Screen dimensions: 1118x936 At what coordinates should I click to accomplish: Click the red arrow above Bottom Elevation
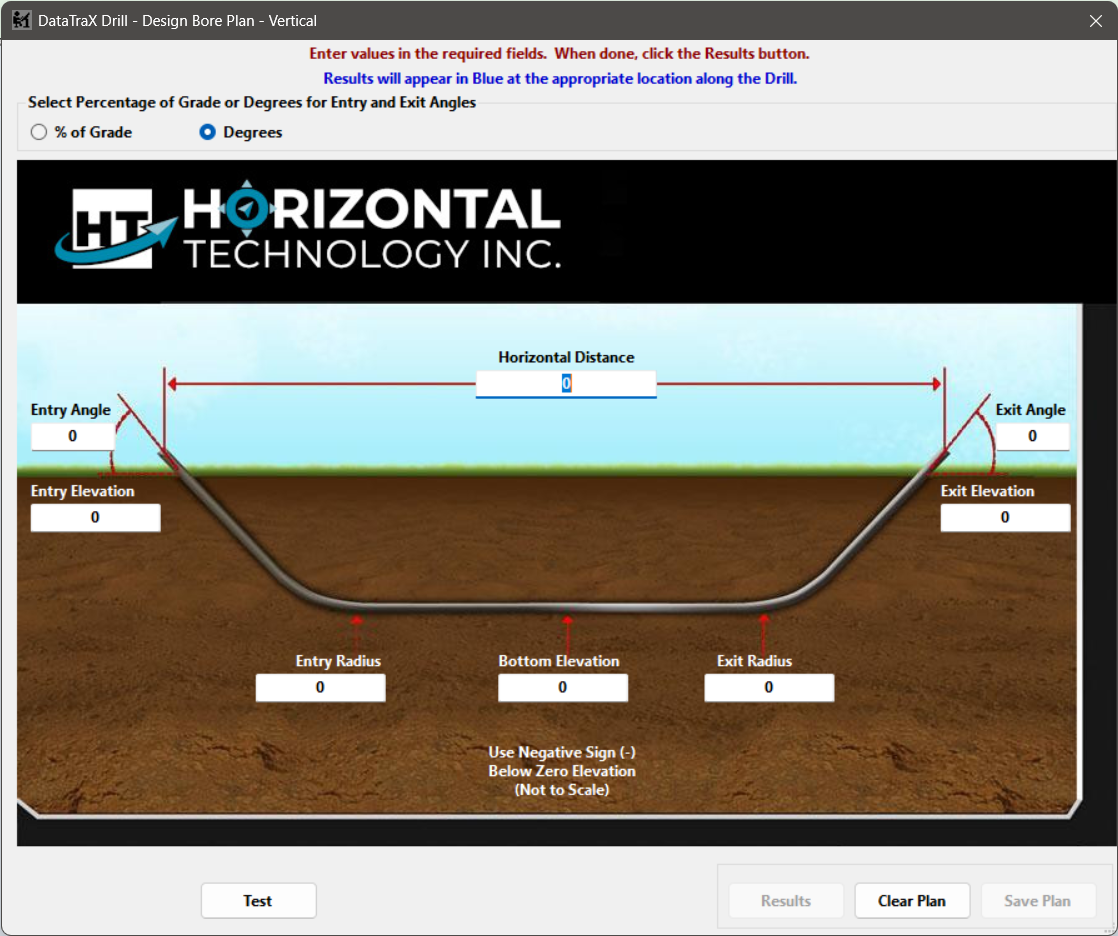(568, 632)
